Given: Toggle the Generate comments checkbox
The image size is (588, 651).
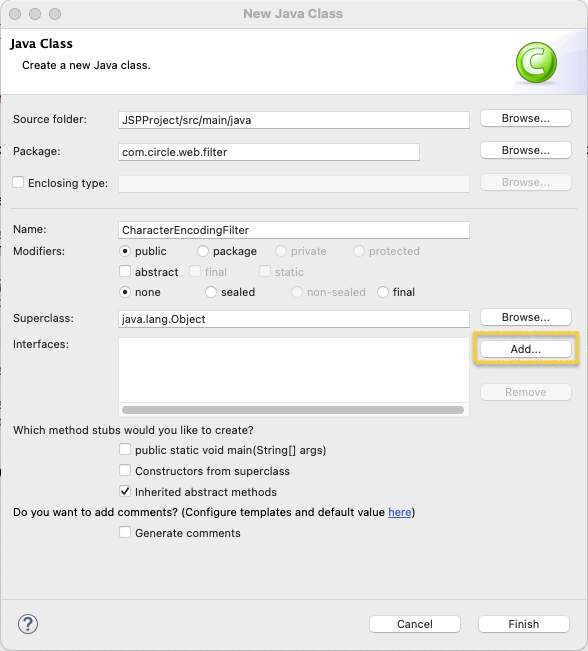Looking at the screenshot, I should click(125, 533).
